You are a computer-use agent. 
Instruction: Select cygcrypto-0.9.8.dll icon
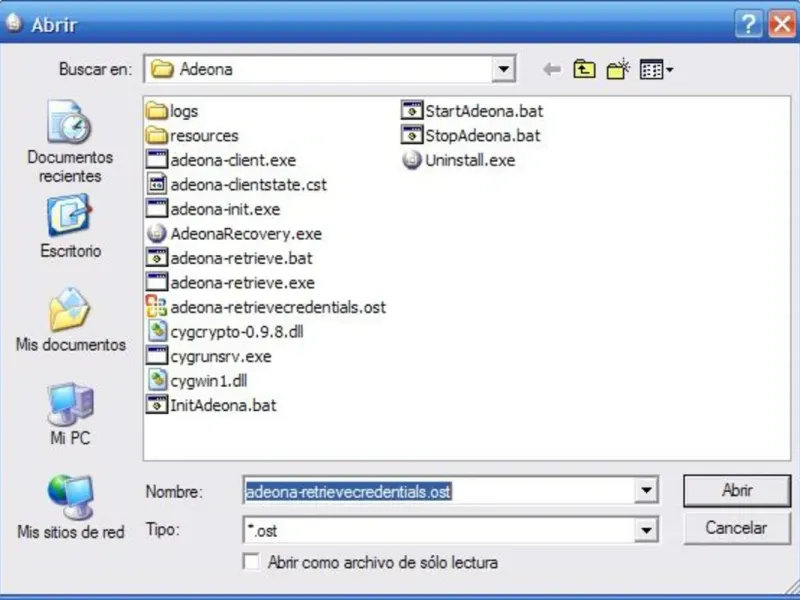[x=157, y=331]
